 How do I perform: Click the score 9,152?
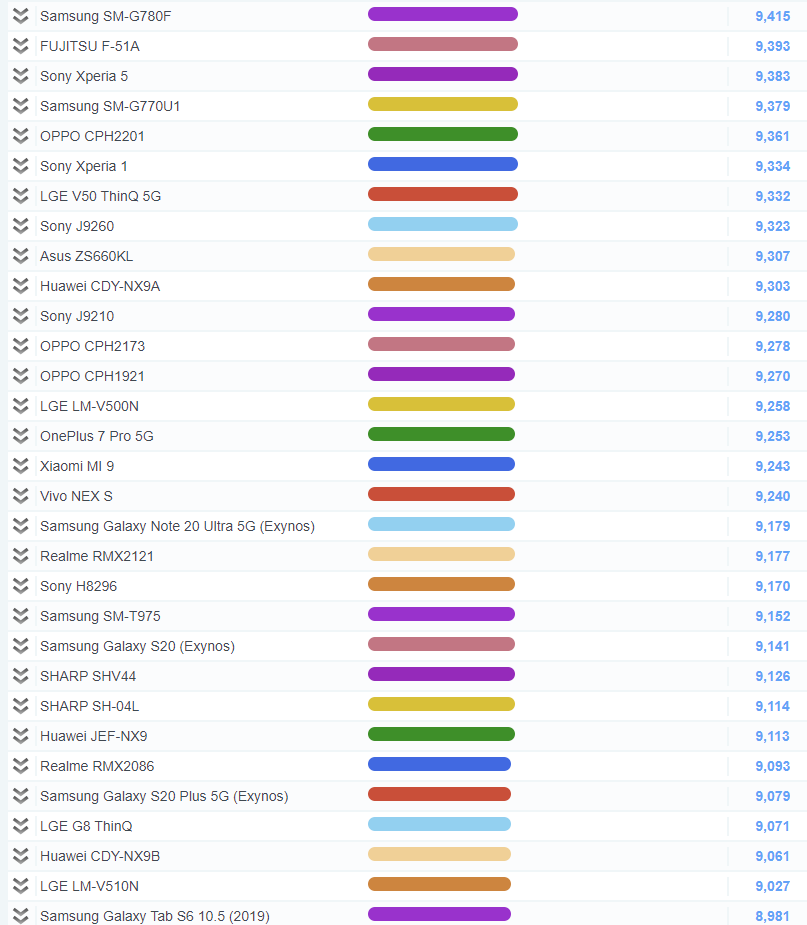pyautogui.click(x=773, y=616)
